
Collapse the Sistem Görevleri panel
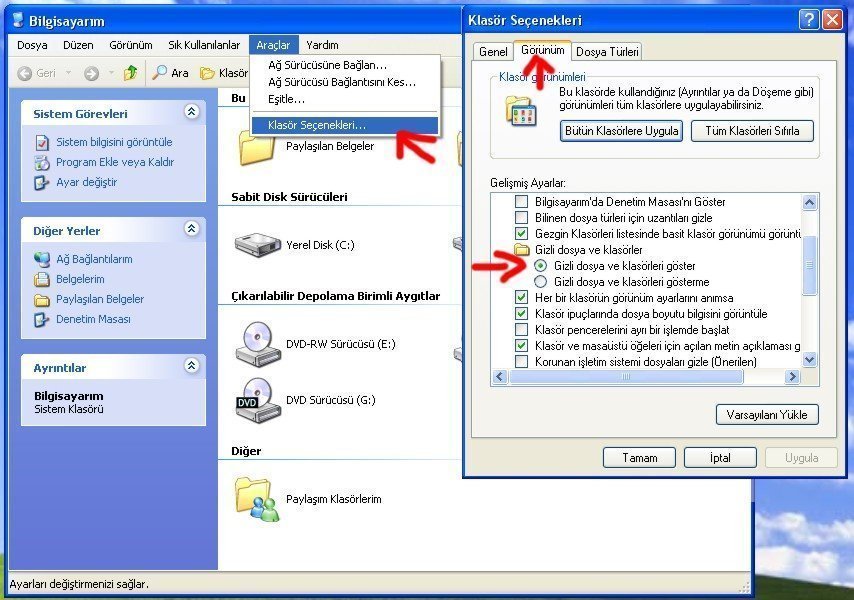191,113
